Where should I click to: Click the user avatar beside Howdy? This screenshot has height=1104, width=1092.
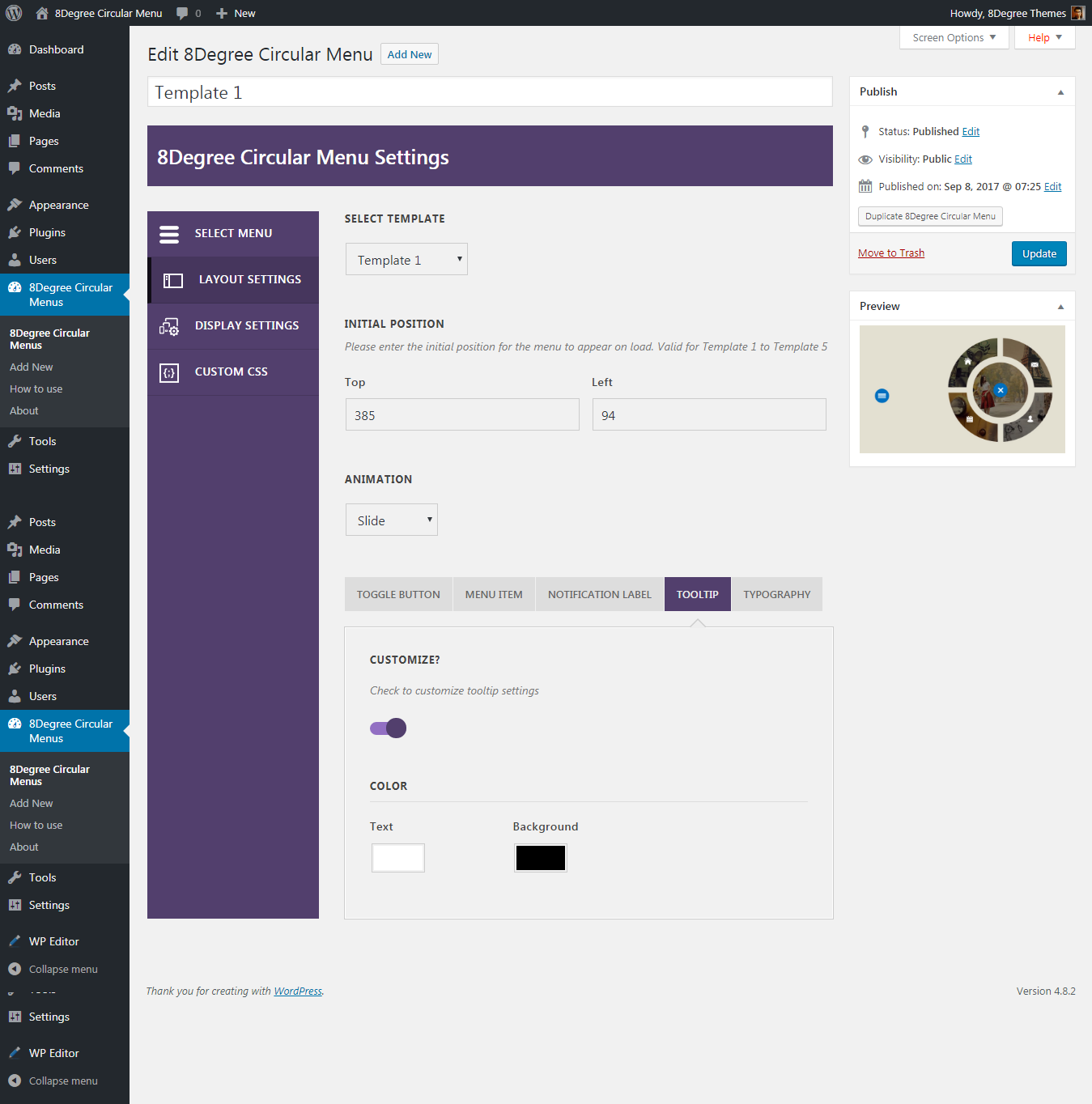point(1077,13)
